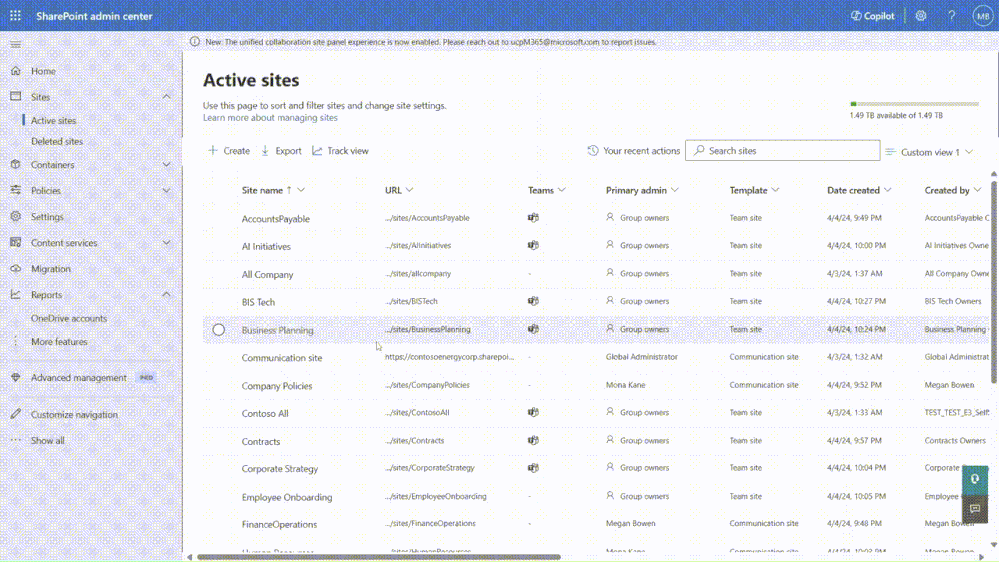Click the storage usage progress bar
This screenshot has width=999, height=562.
[x=914, y=104]
